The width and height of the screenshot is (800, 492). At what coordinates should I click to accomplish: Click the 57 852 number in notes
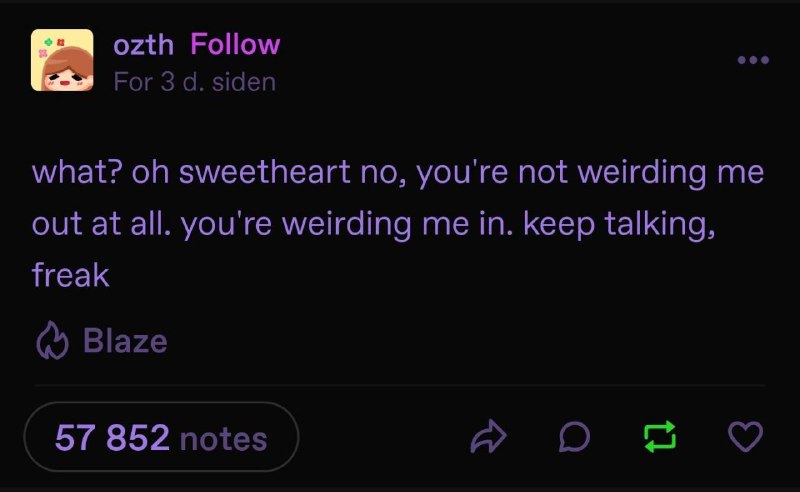(x=112, y=437)
